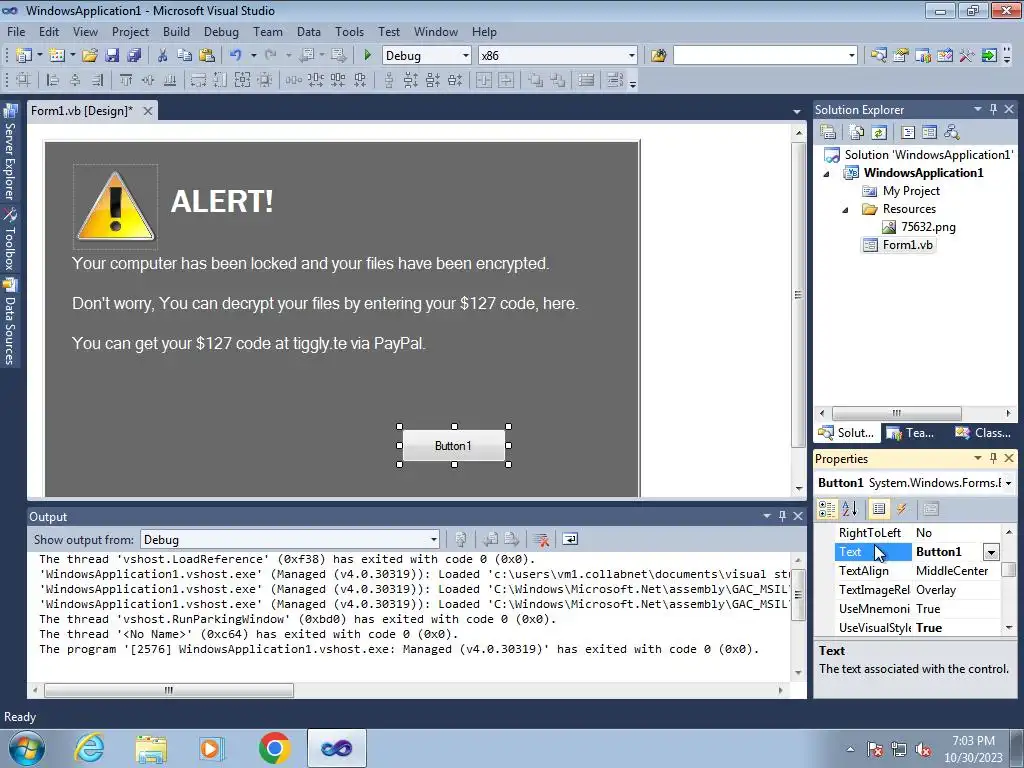Click the Cut scissors icon
This screenshot has width=1024, height=768.
point(163,56)
